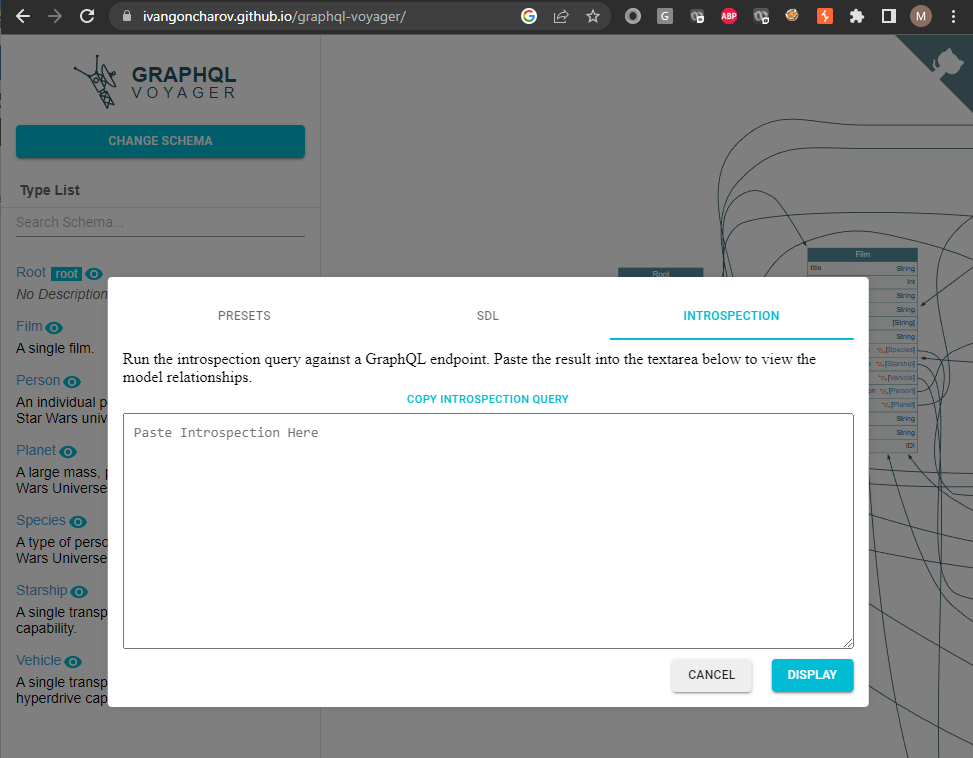Click the browser back arrow icon
This screenshot has width=973, height=758.
point(22,16)
